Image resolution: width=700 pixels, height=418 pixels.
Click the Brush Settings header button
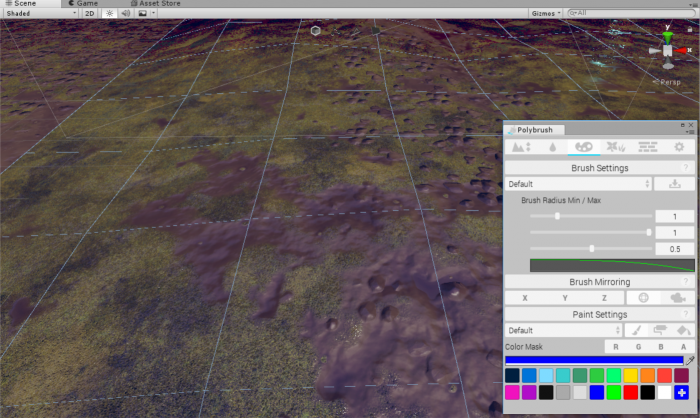599,168
